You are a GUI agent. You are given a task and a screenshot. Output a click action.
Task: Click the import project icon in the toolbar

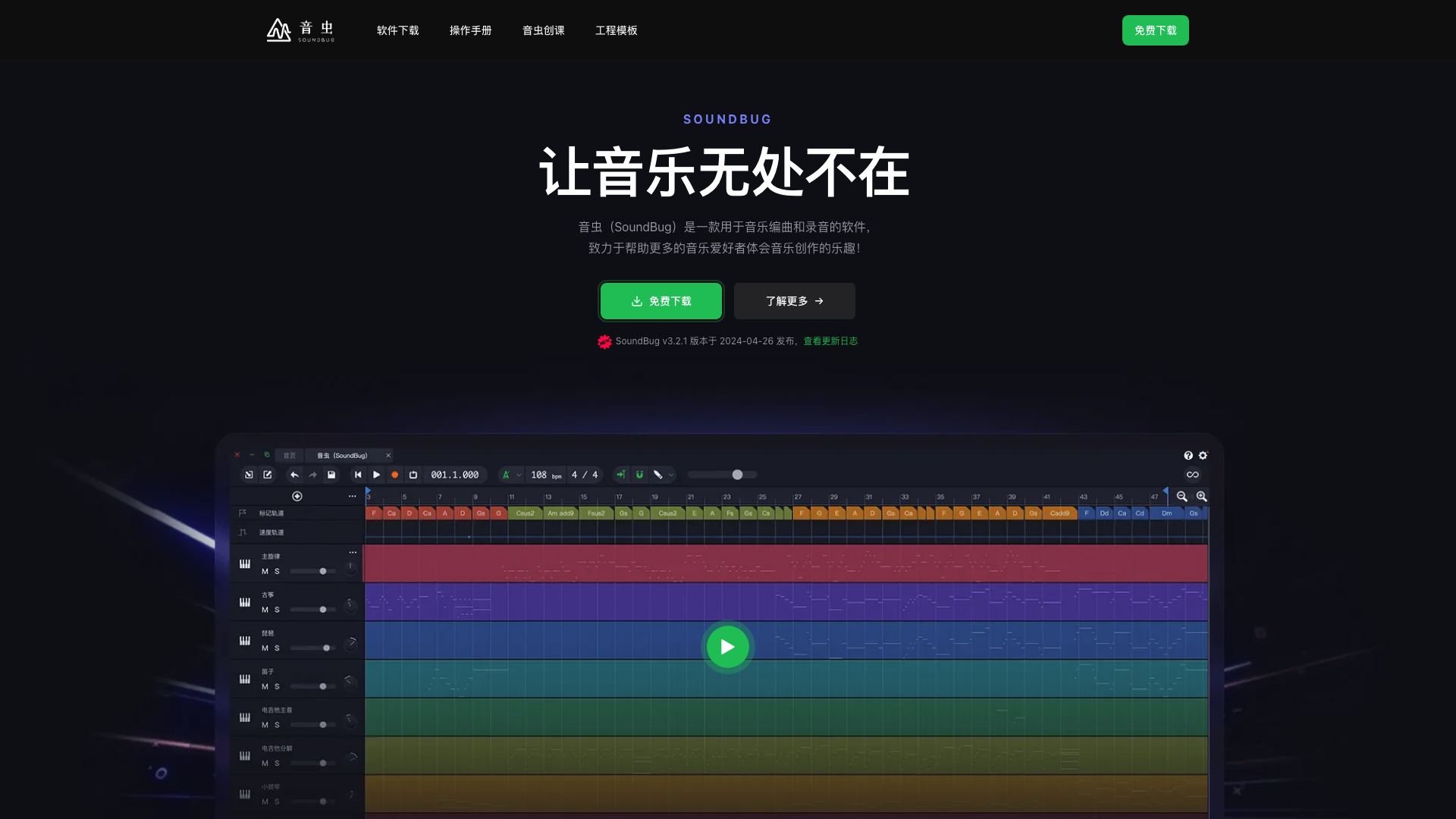[x=249, y=475]
